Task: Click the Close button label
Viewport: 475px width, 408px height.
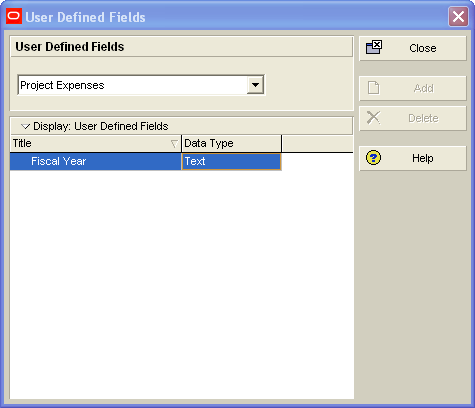Action: click(423, 48)
